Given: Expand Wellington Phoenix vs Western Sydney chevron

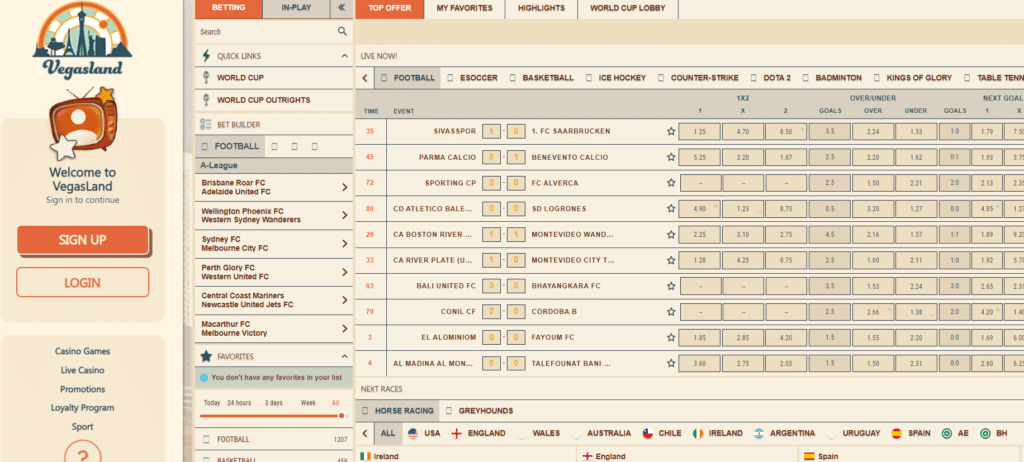Looking at the screenshot, I should [345, 216].
